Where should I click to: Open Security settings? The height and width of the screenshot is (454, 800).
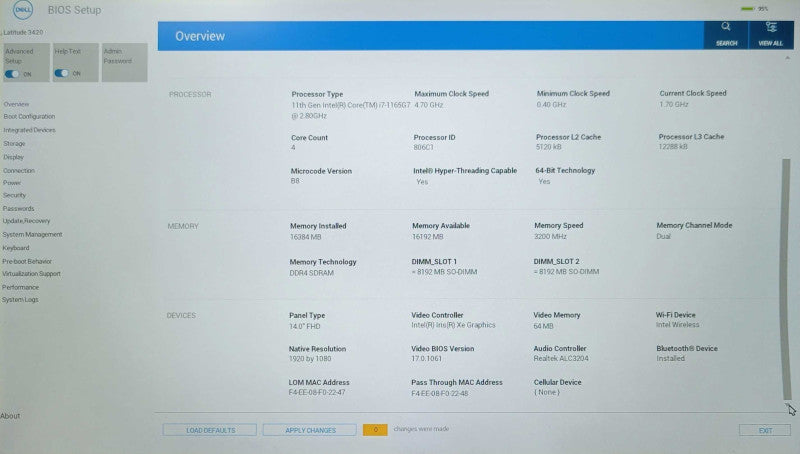click(x=14, y=195)
